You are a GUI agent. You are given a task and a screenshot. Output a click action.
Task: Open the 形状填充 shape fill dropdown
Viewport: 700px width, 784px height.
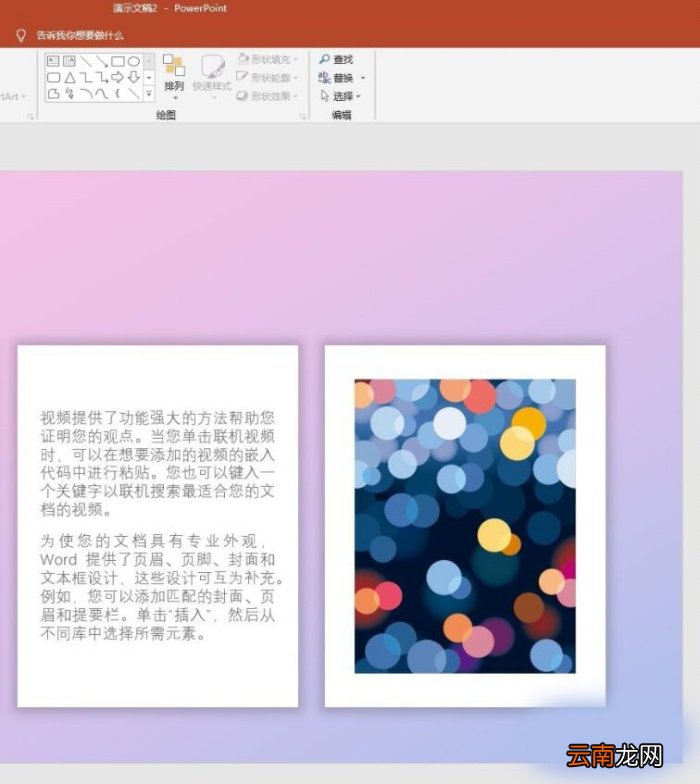tap(267, 60)
